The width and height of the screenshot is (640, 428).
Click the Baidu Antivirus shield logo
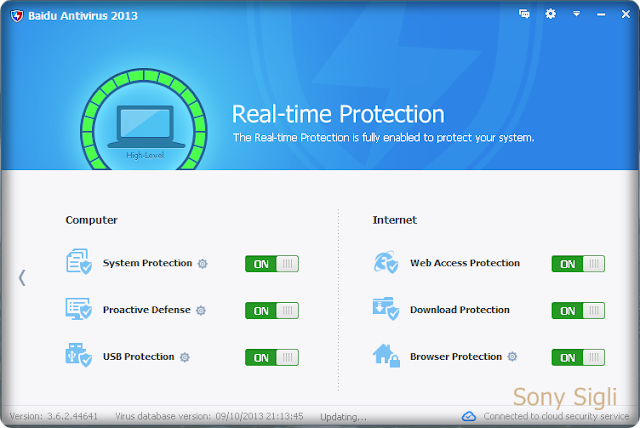tap(17, 16)
